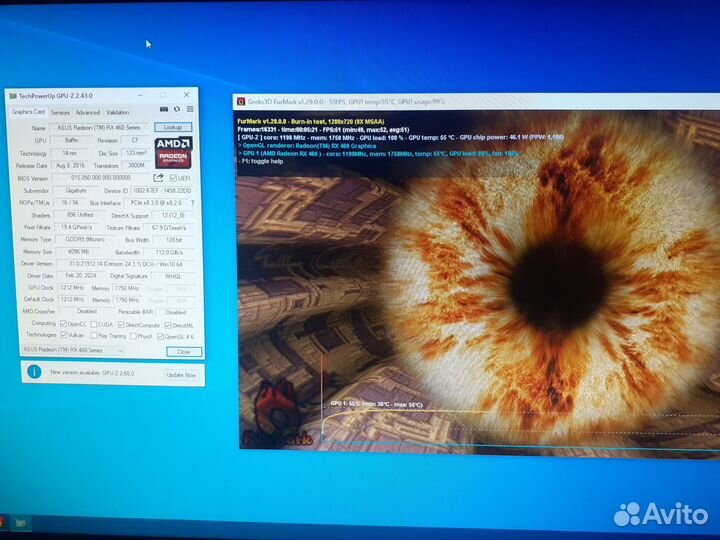Click the New version available GPU-Z 2.60.0 text
Screen dimensions: 720x540
92,373
